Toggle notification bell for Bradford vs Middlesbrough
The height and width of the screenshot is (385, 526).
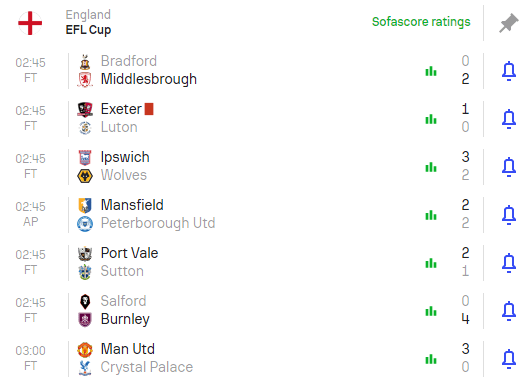pyautogui.click(x=509, y=71)
